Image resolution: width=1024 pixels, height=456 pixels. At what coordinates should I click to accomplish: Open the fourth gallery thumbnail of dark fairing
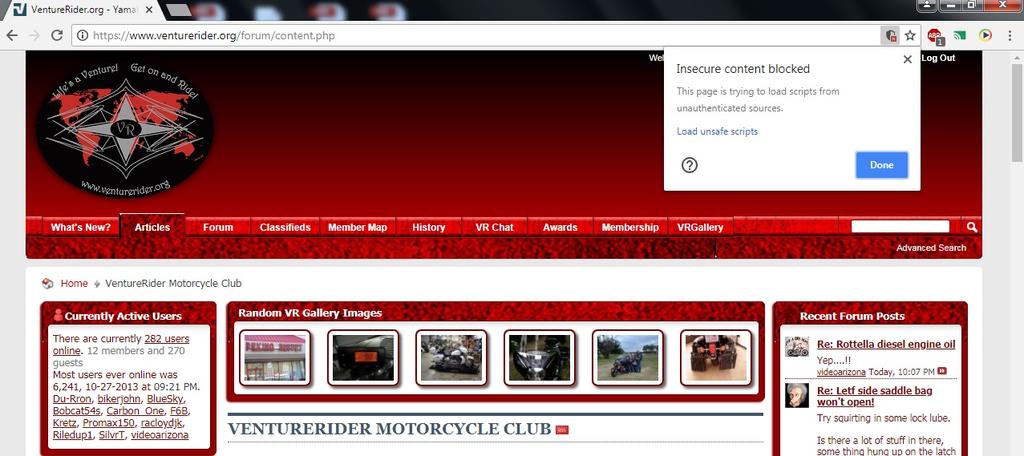coord(539,357)
